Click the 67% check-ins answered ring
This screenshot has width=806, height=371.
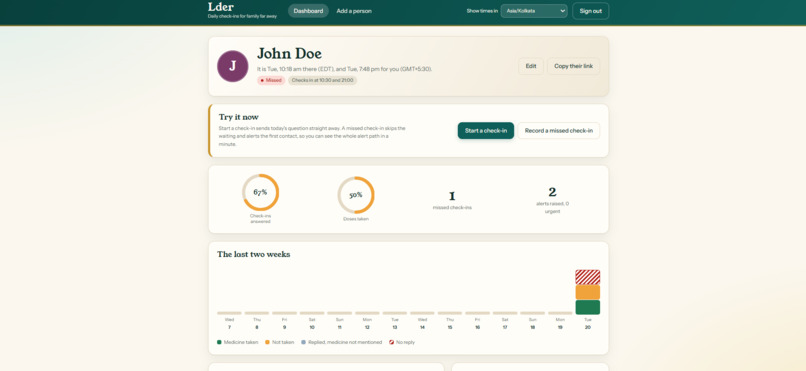coord(261,192)
